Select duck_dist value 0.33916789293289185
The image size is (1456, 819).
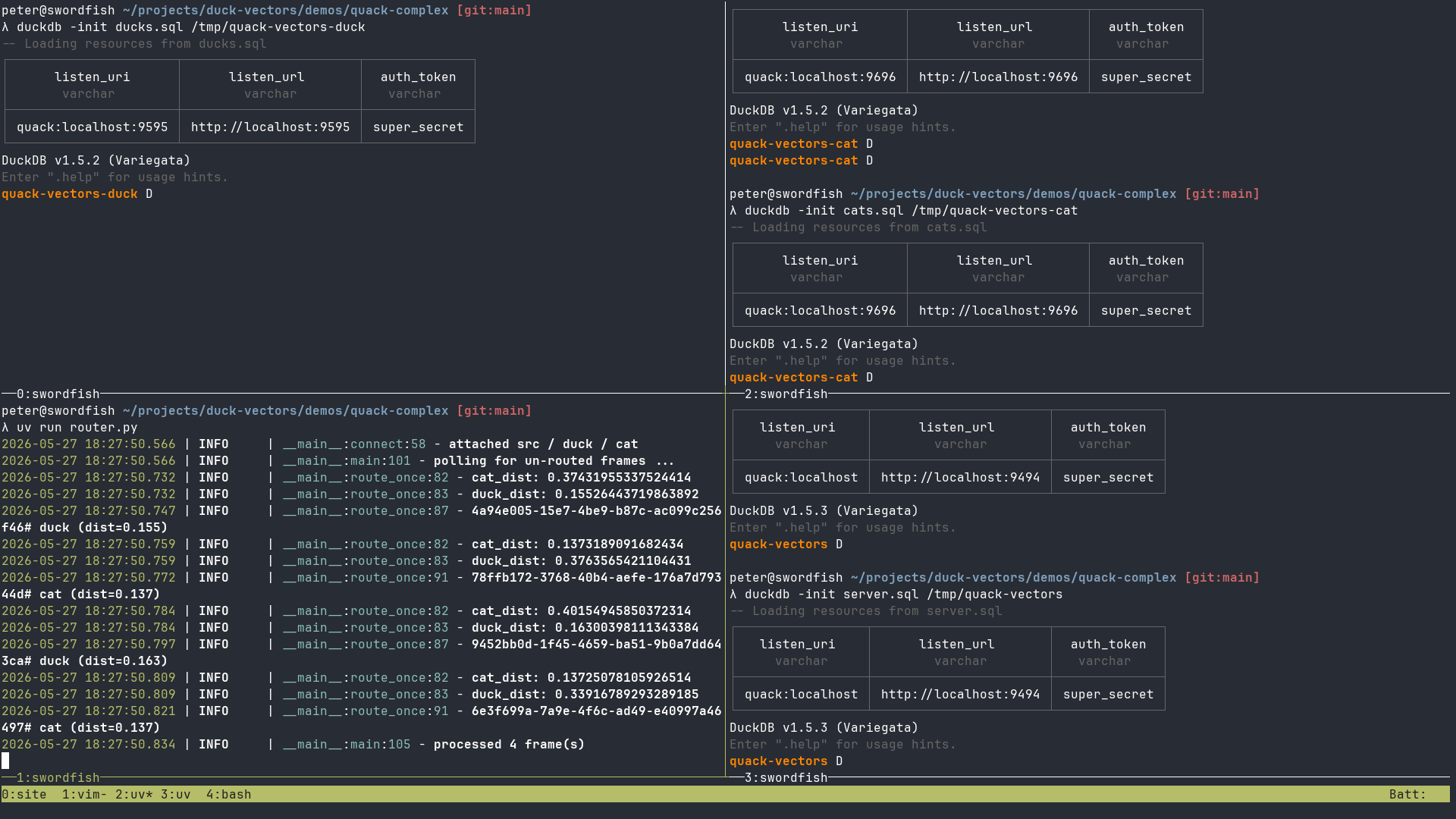(627, 694)
